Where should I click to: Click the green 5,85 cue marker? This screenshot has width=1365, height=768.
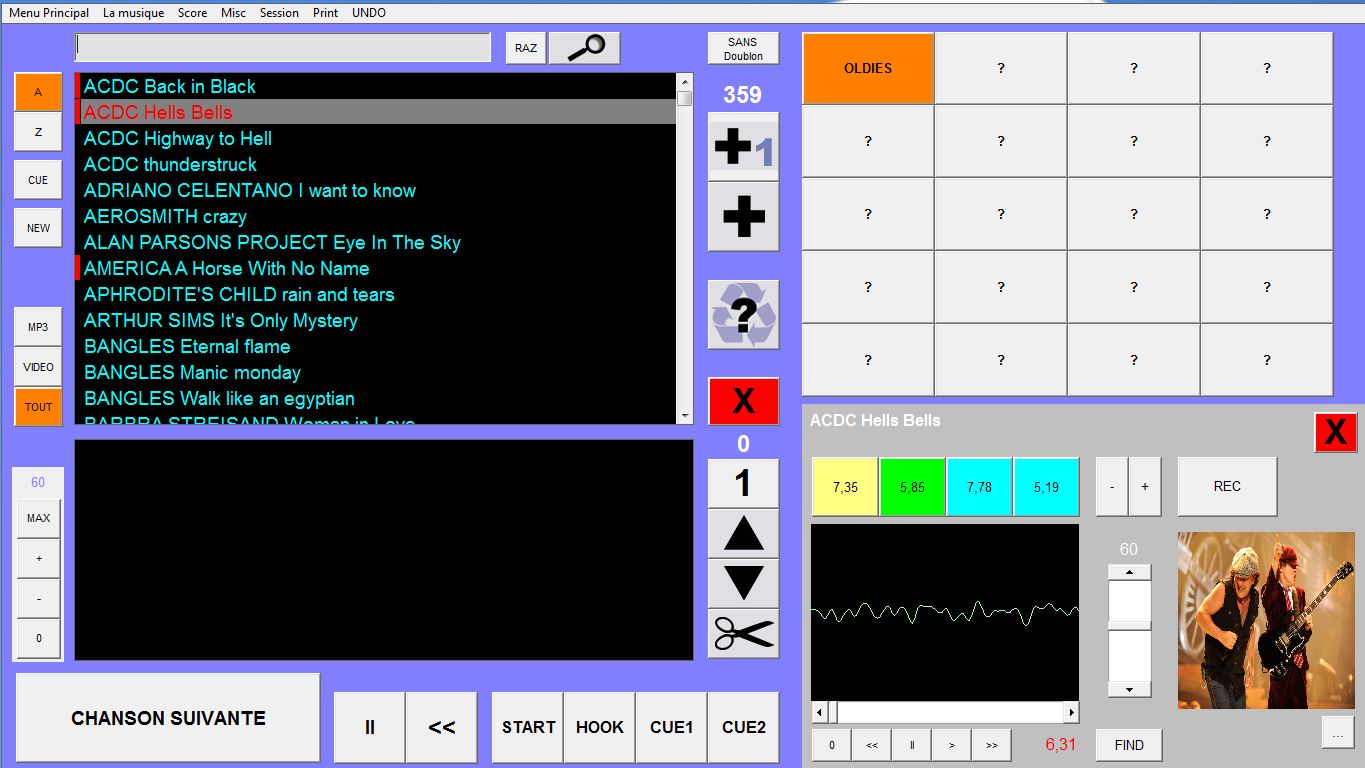coord(912,487)
